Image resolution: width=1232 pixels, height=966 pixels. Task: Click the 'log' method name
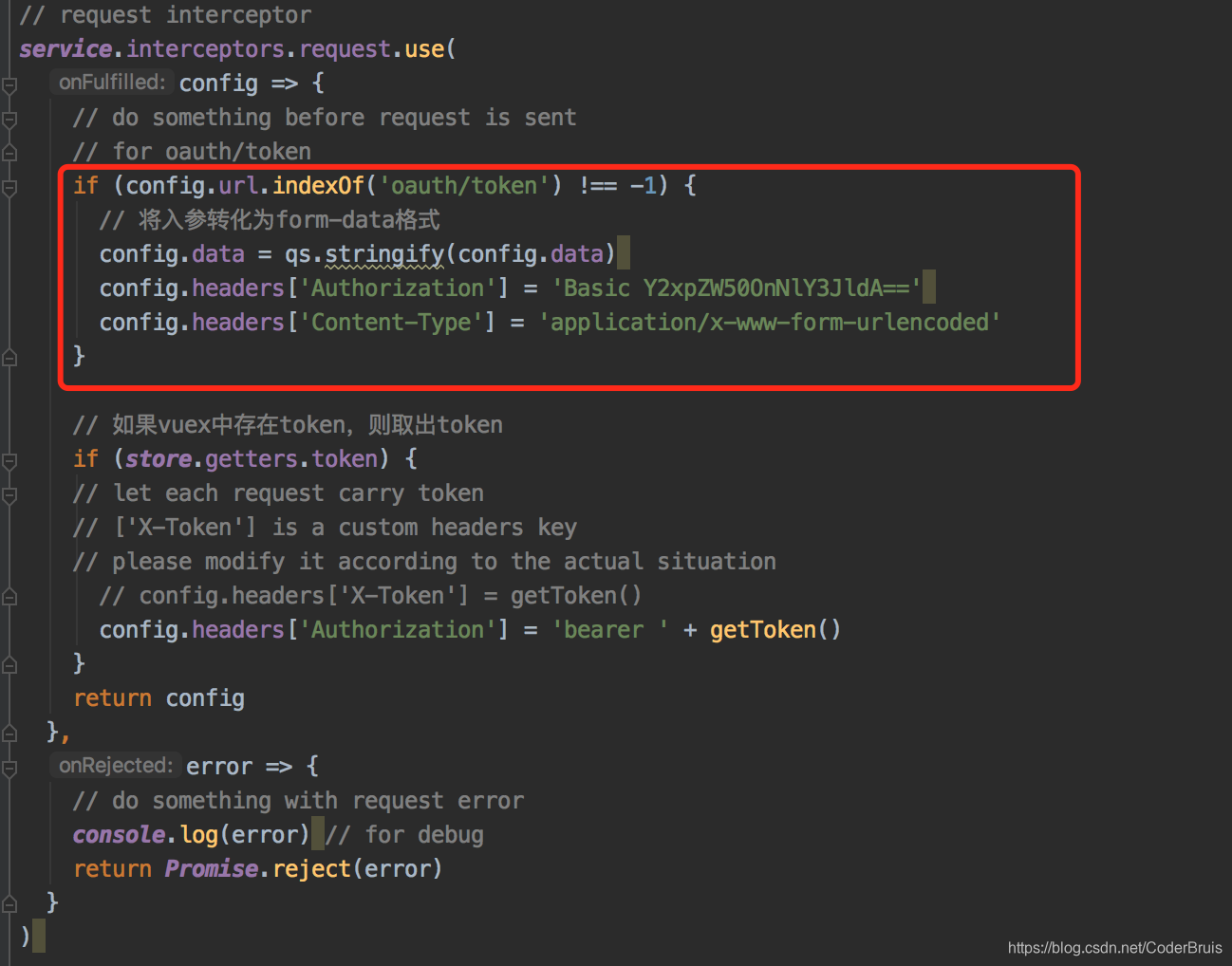coord(199,834)
